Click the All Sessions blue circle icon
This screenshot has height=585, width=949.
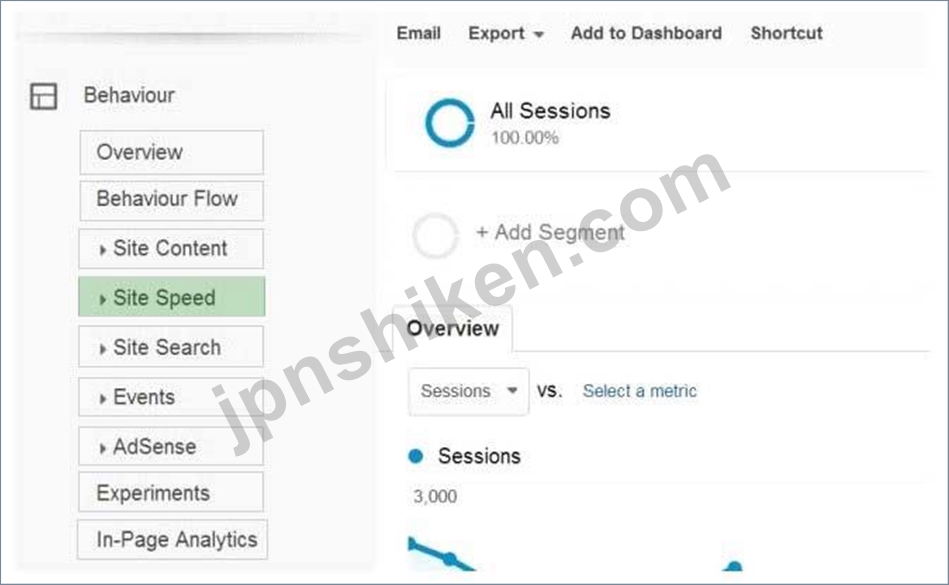click(450, 123)
